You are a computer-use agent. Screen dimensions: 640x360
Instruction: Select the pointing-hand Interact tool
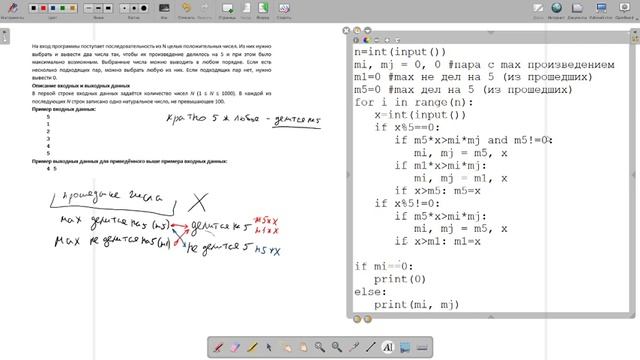[286, 347]
